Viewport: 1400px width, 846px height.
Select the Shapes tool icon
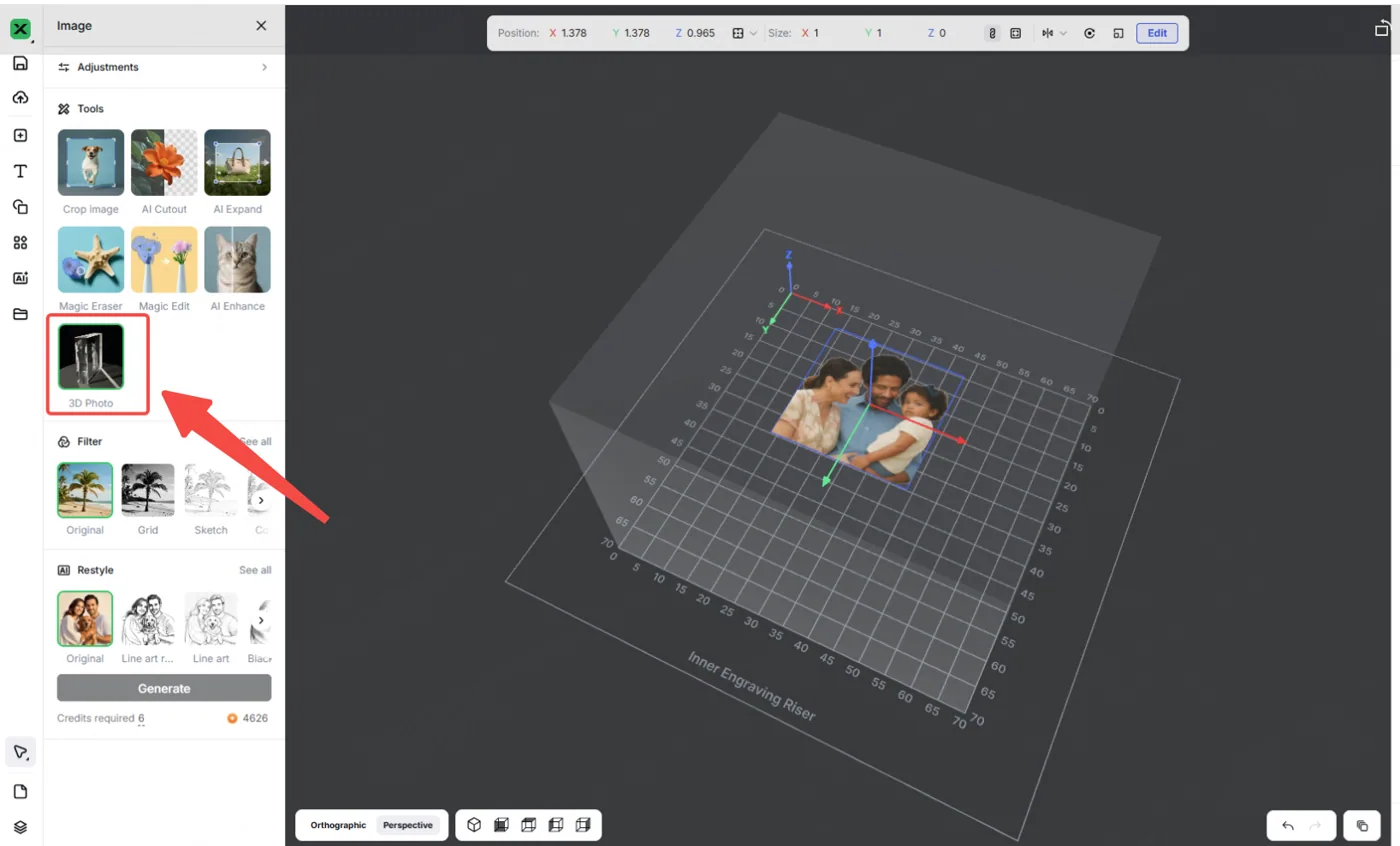click(x=20, y=207)
